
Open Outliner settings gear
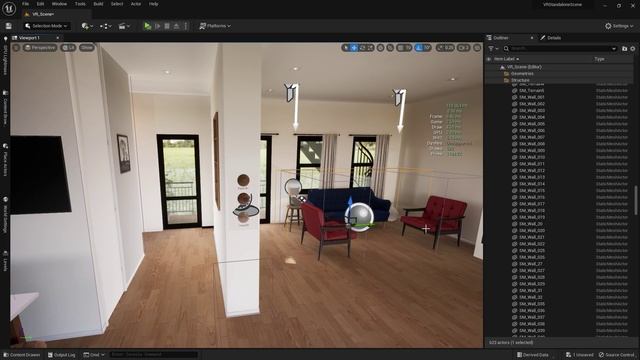633,49
